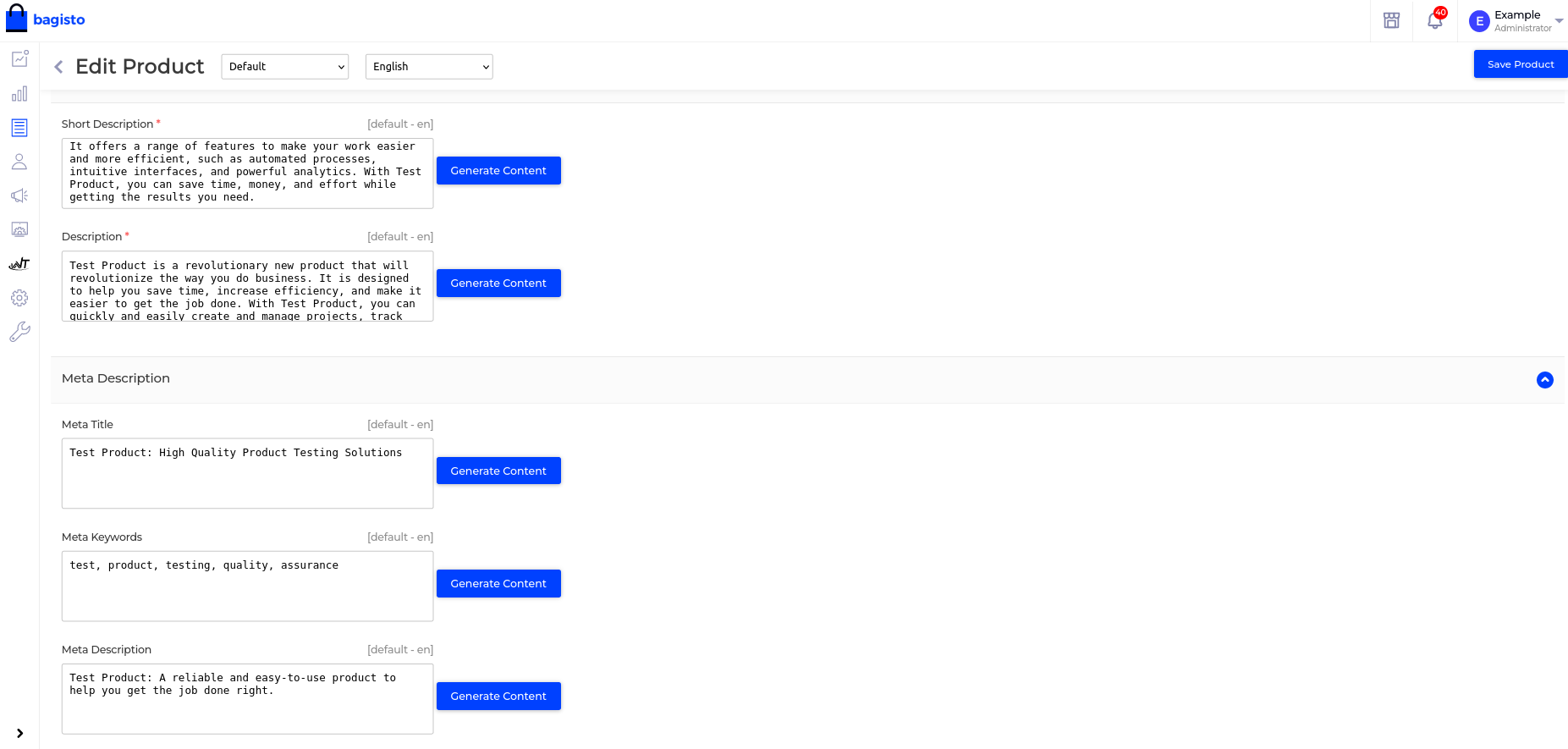The image size is (1568, 749).
Task: Open the Configure wrench icon in sidebar
Action: [19, 332]
